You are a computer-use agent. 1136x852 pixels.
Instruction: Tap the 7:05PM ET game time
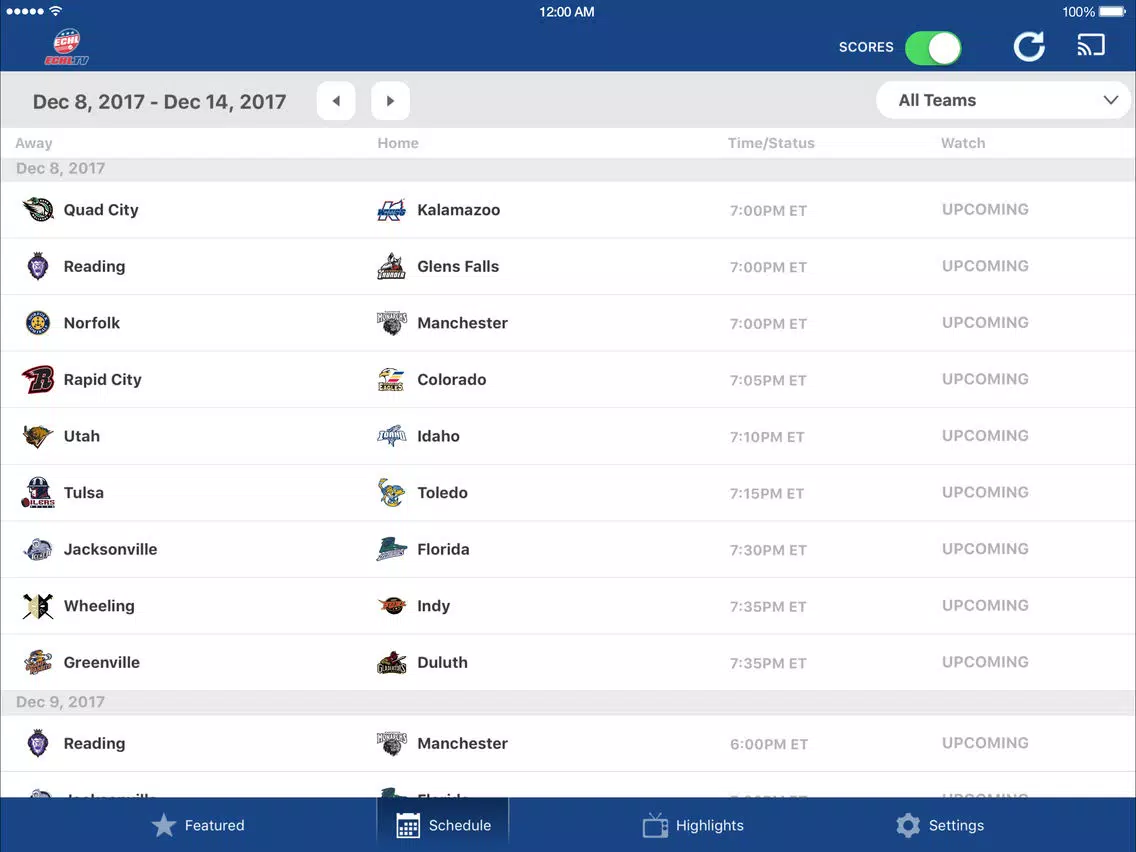(768, 380)
